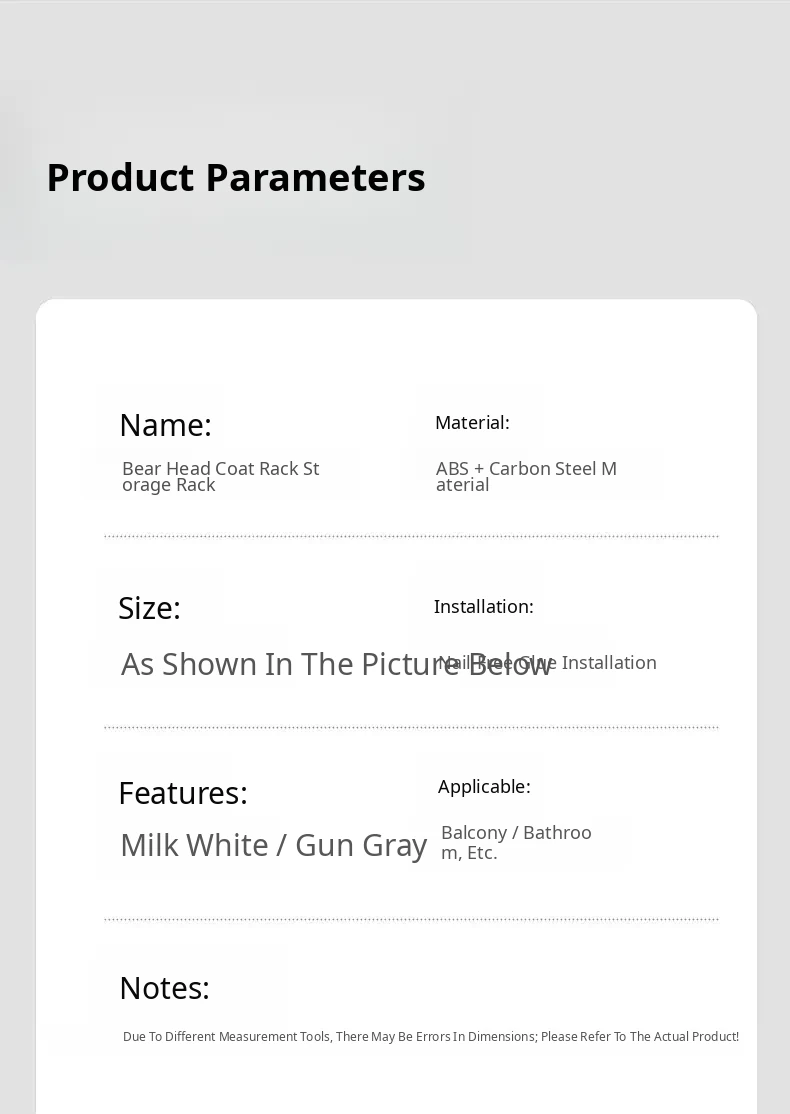790x1114 pixels.
Task: Select the 'Size:' label
Action: tap(149, 608)
